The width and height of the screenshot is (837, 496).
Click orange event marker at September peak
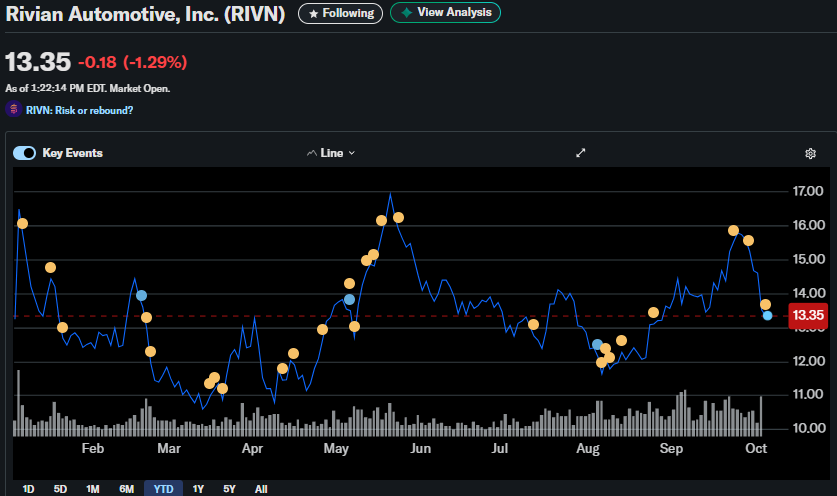pos(733,231)
